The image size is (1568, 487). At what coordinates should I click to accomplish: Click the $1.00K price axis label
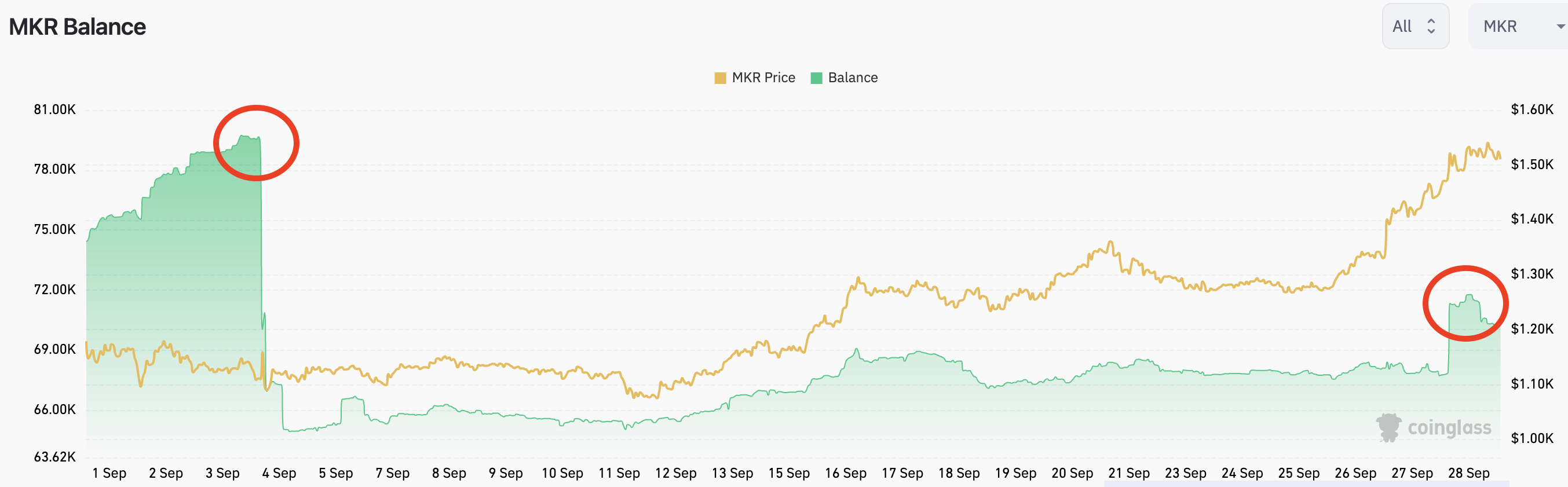coord(1532,438)
